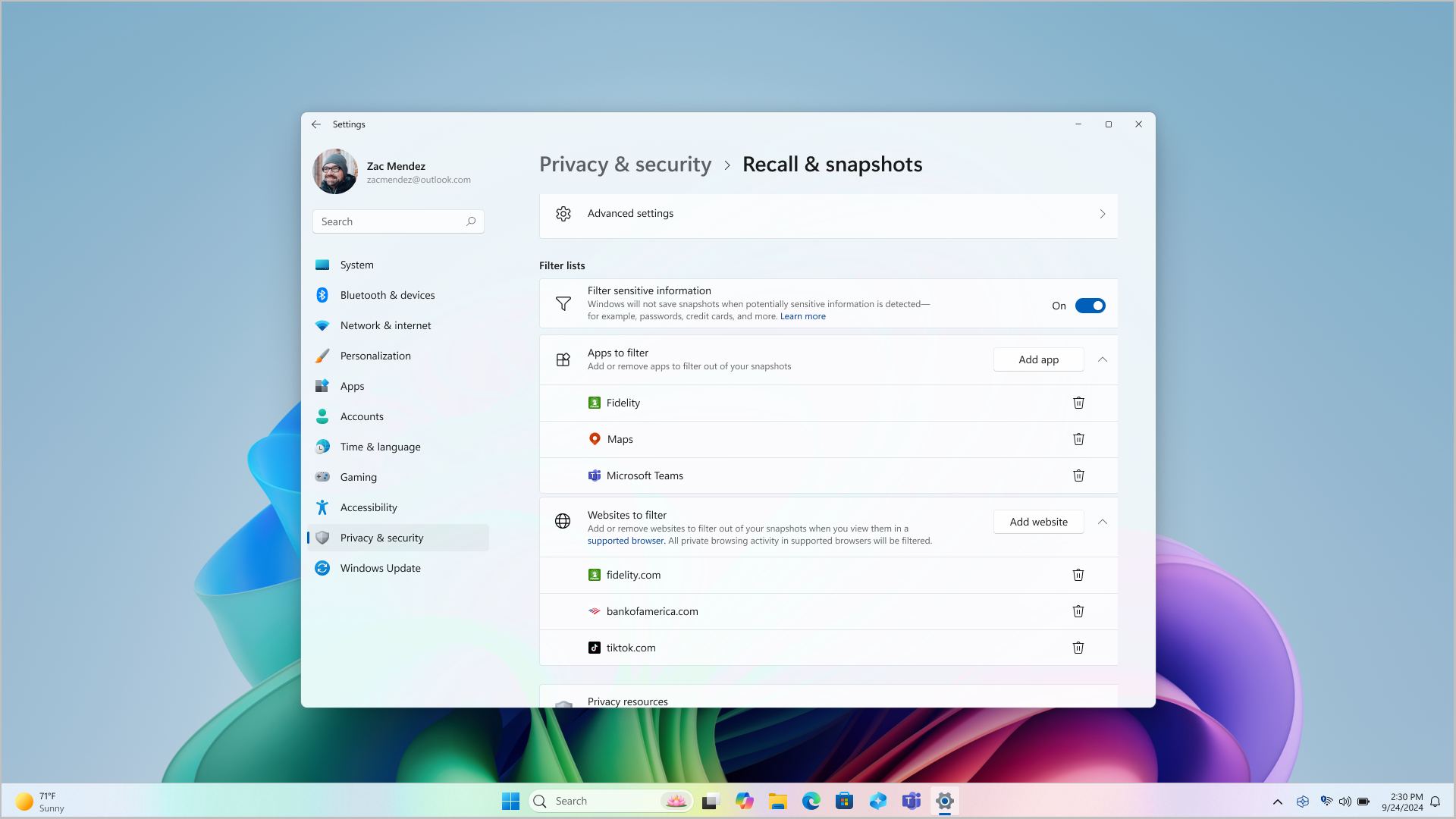1456x819 pixels.
Task: Click the tiktok.com delete icon
Action: tap(1078, 647)
